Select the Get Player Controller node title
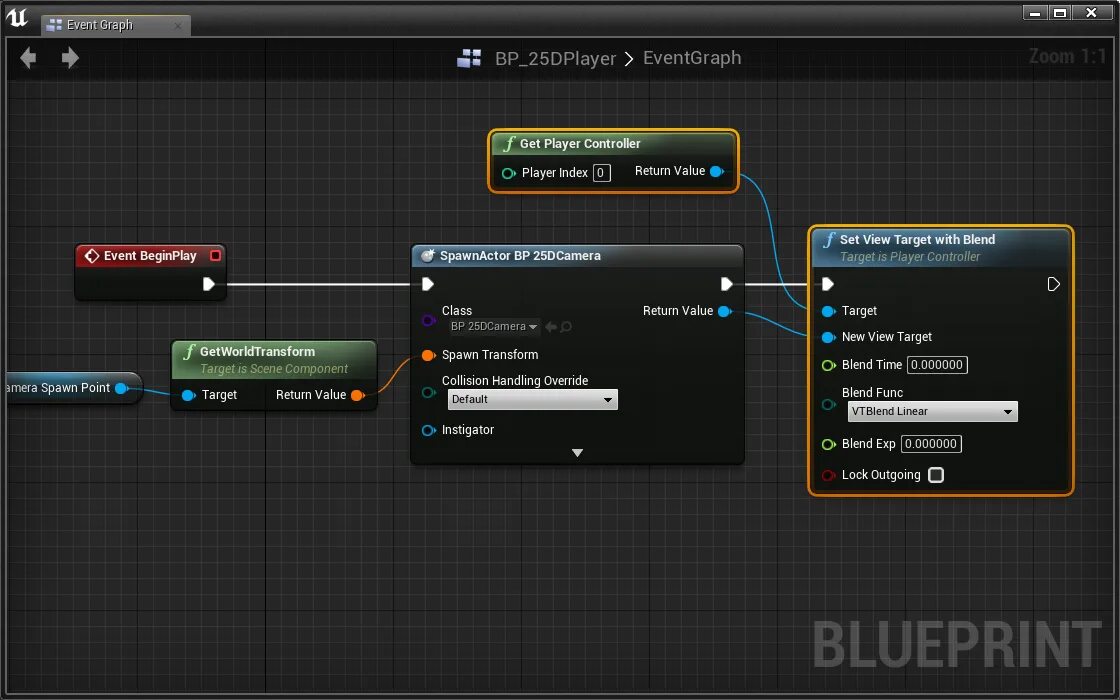Image resolution: width=1120 pixels, height=700 pixels. [580, 144]
